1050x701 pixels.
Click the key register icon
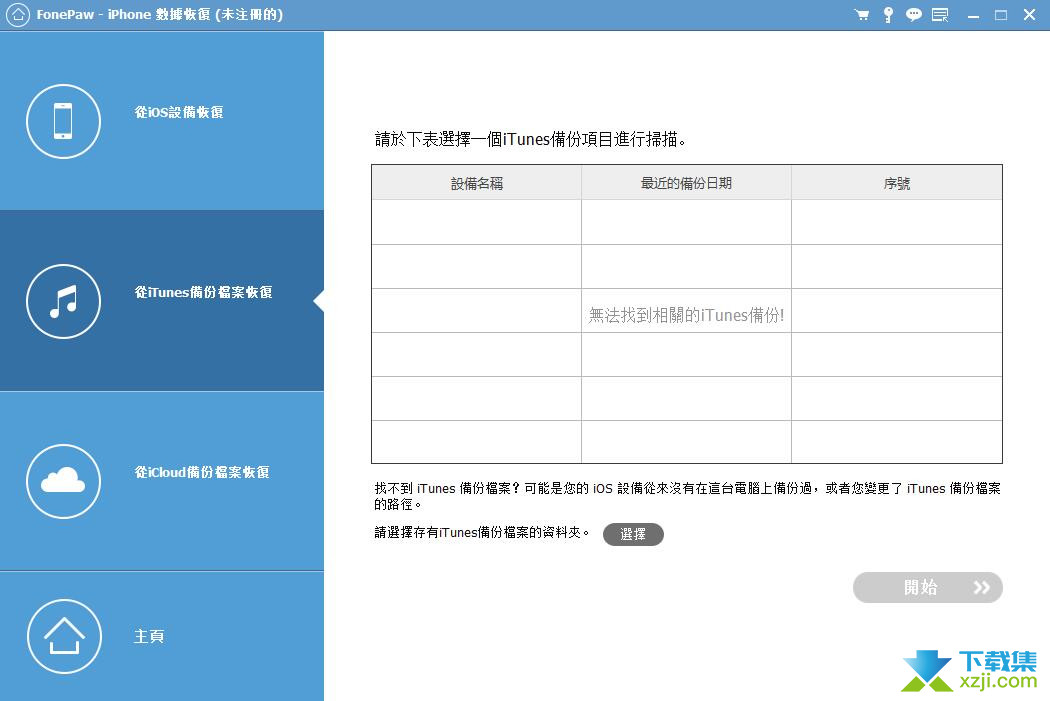pos(888,15)
